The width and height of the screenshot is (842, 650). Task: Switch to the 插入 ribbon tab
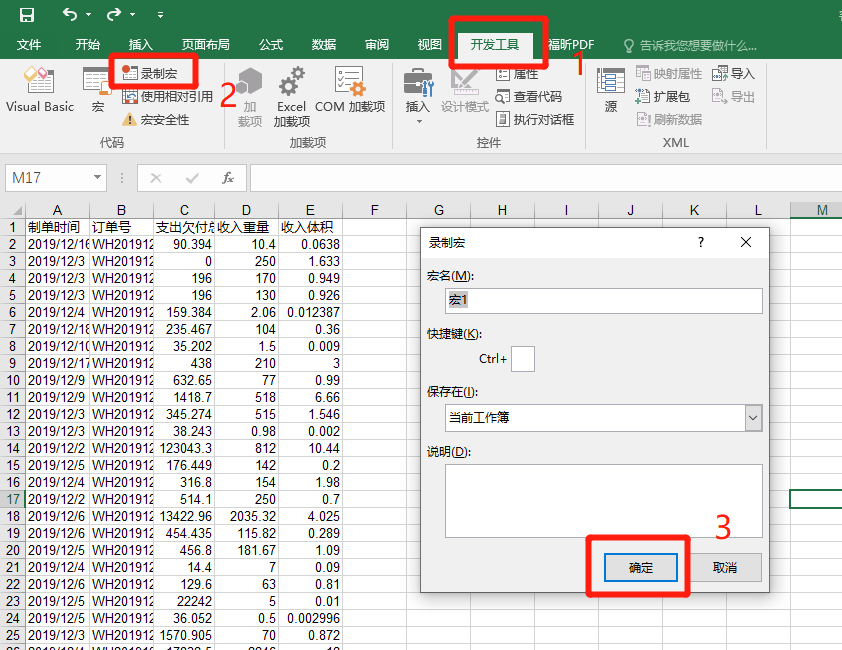[141, 45]
